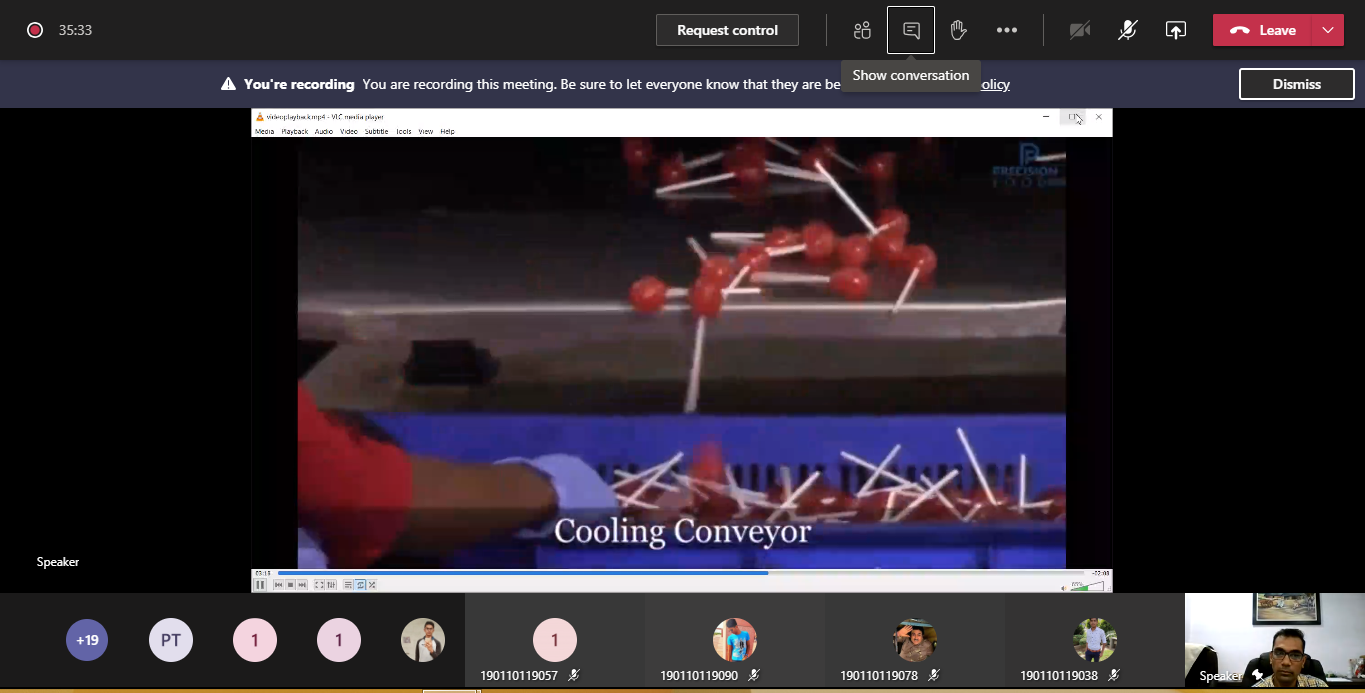Click the Share content tray icon
Screen dimensions: 1365x693
coord(1176,30)
